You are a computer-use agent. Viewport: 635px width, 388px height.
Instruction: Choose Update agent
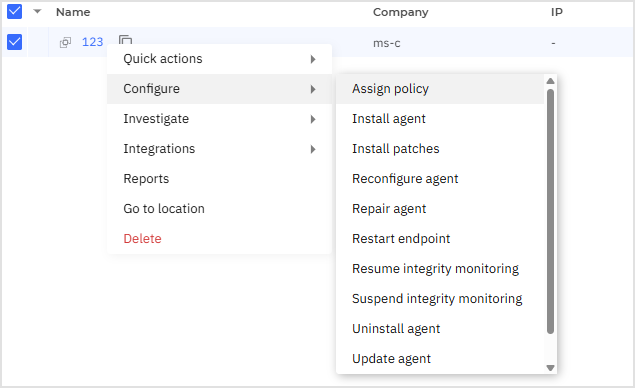[x=440, y=359]
